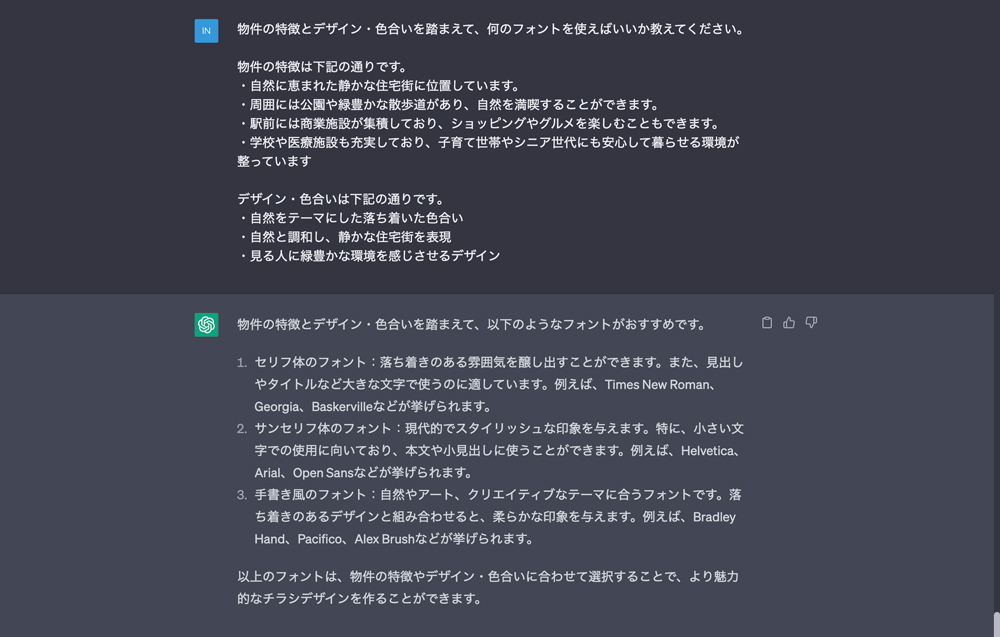
Task: Click the thumbs up icon
Action: coord(789,323)
